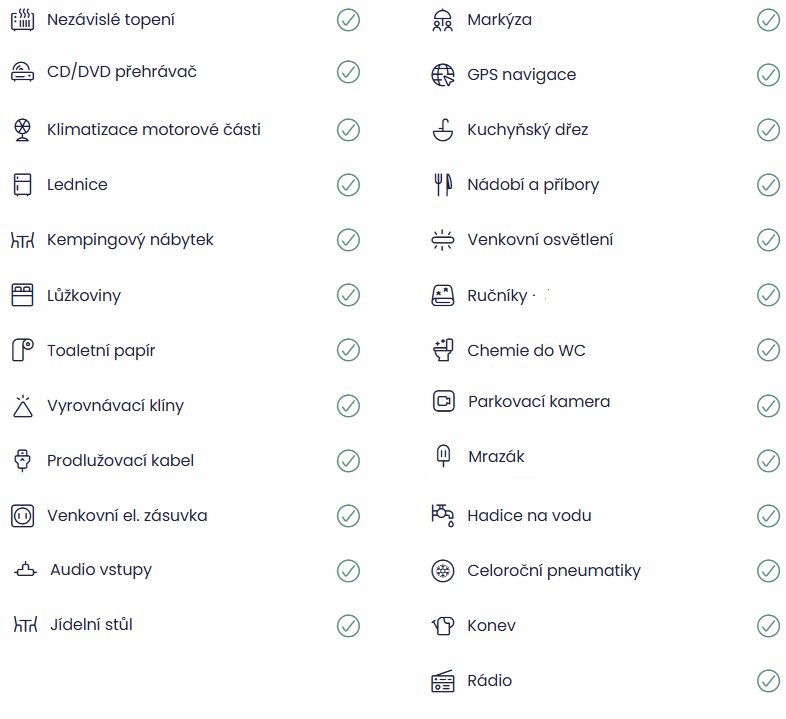The image size is (786, 719).
Task: Click the Parkovací kamera camera icon
Action: pyautogui.click(x=442, y=401)
